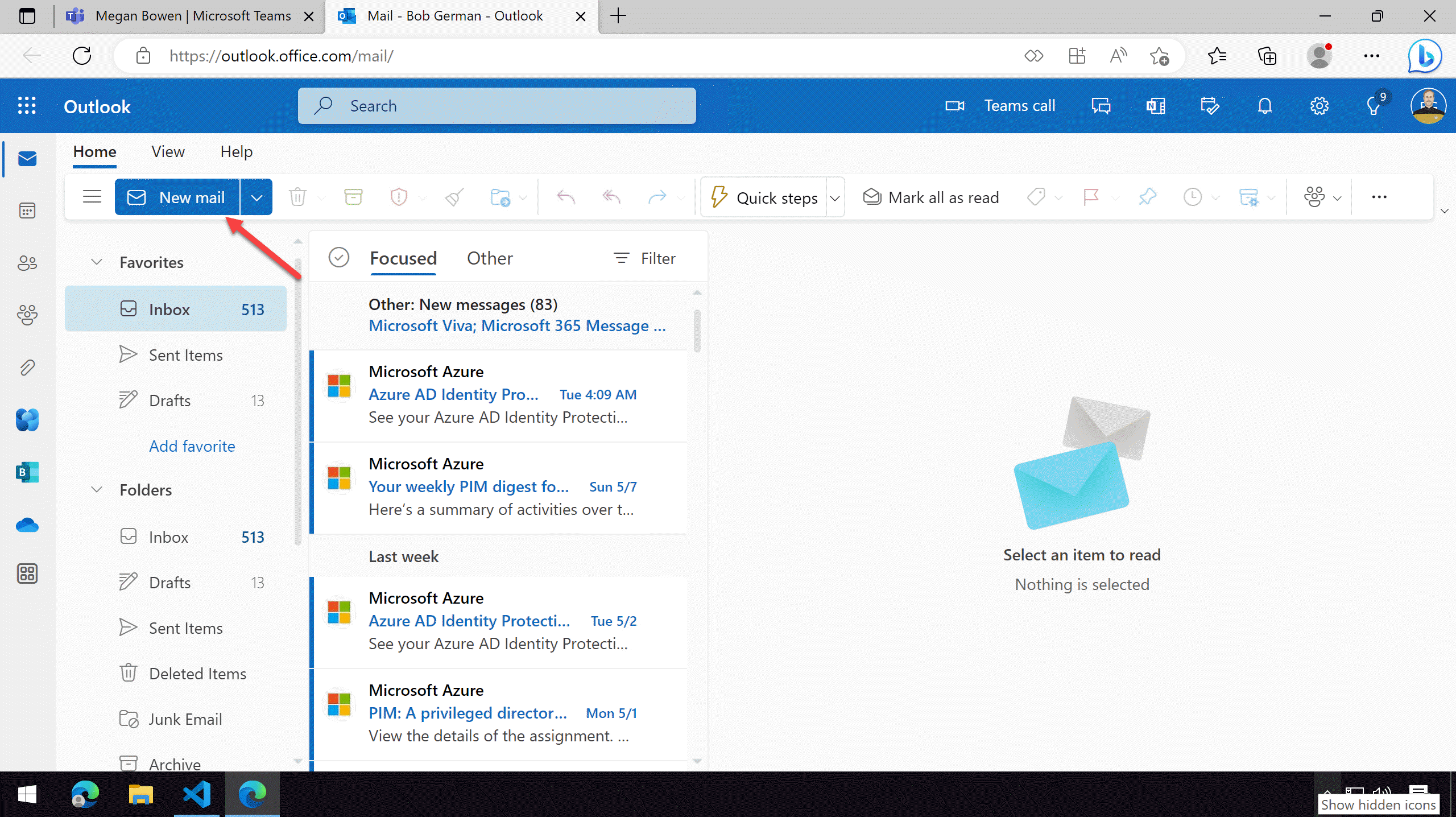Open Files paperclip icon in app rail

click(27, 368)
